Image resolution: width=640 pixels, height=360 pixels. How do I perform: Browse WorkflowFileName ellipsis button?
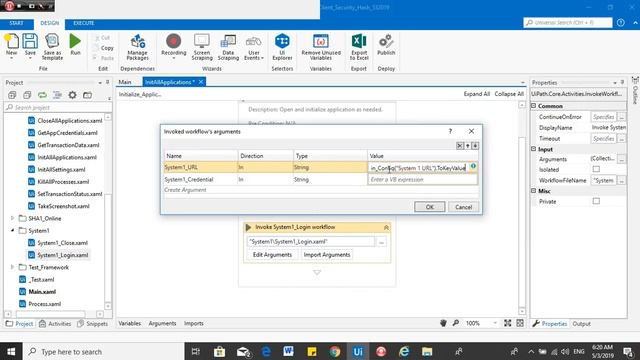click(x=621, y=180)
